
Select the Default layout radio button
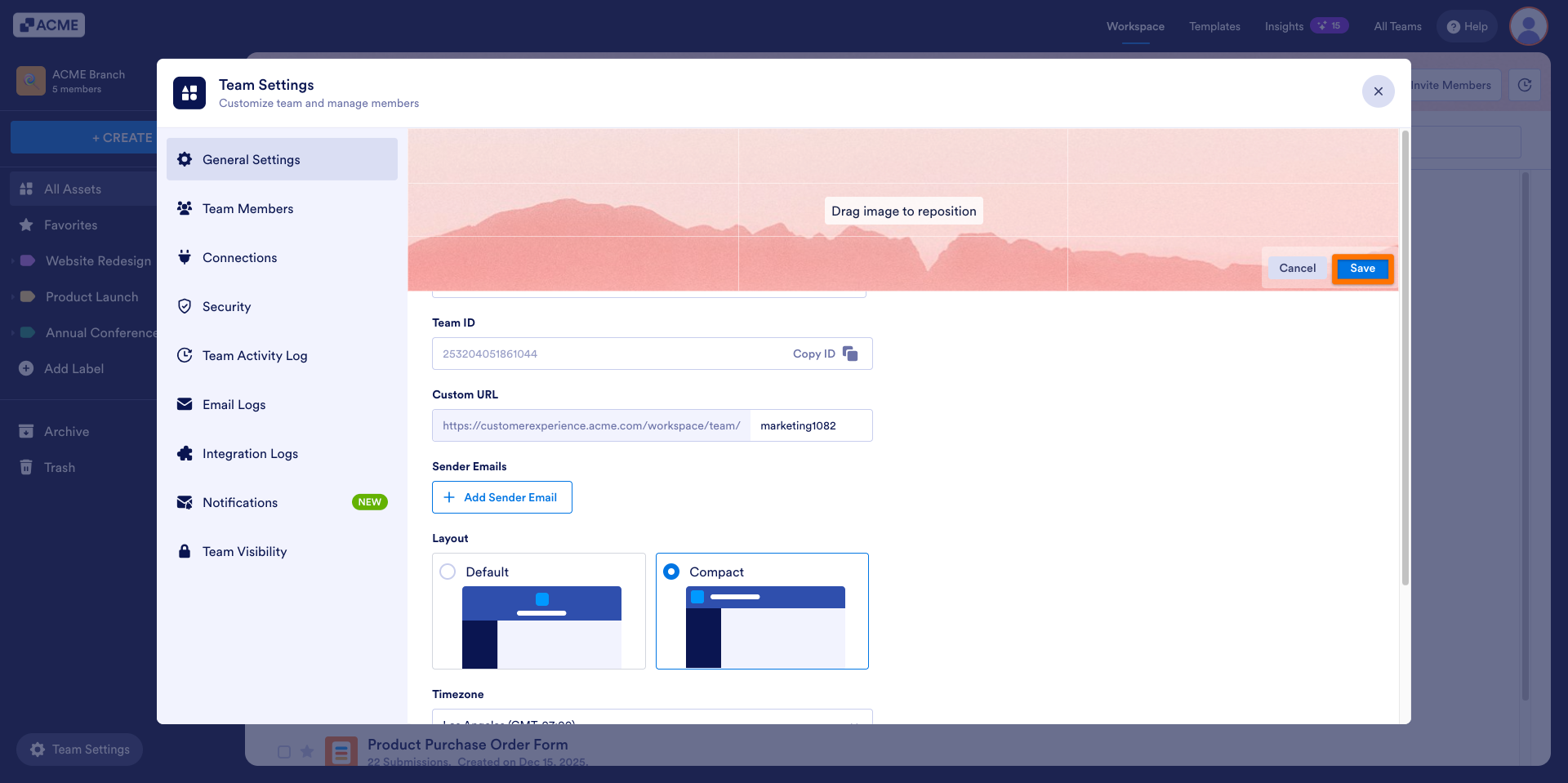coord(448,572)
